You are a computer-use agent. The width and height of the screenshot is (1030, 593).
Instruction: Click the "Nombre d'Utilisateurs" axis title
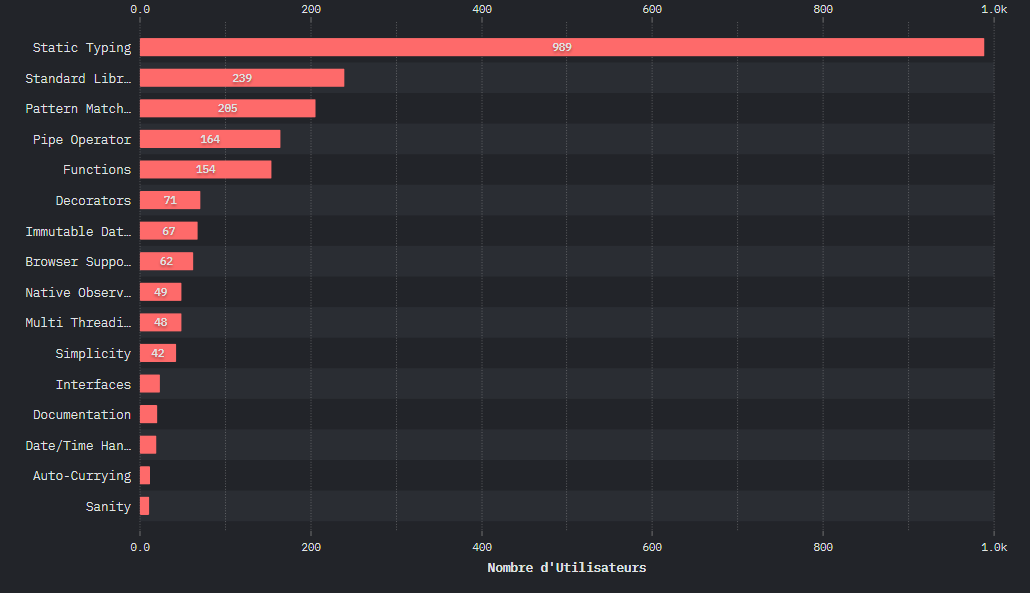click(566, 568)
